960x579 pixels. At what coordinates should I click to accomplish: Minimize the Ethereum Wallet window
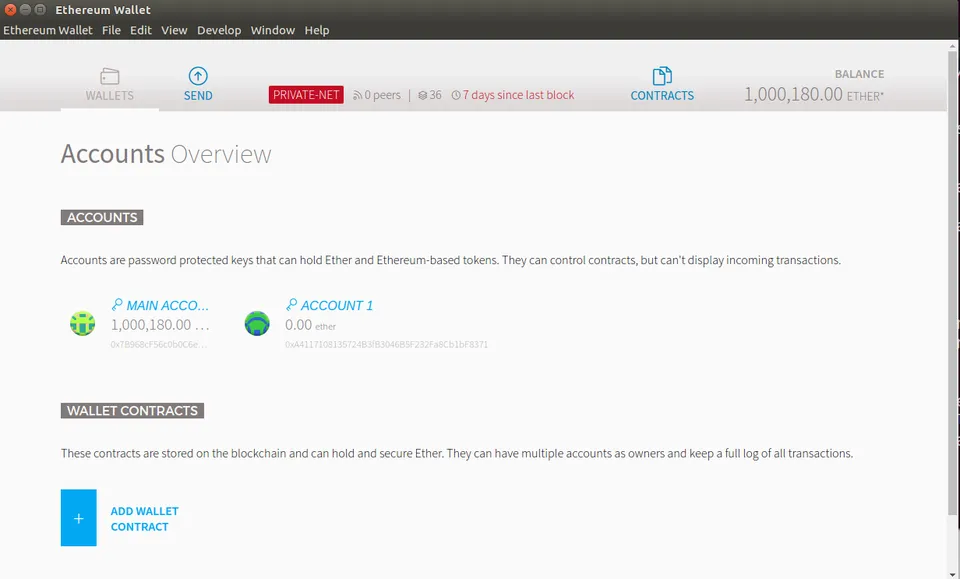(x=25, y=9)
